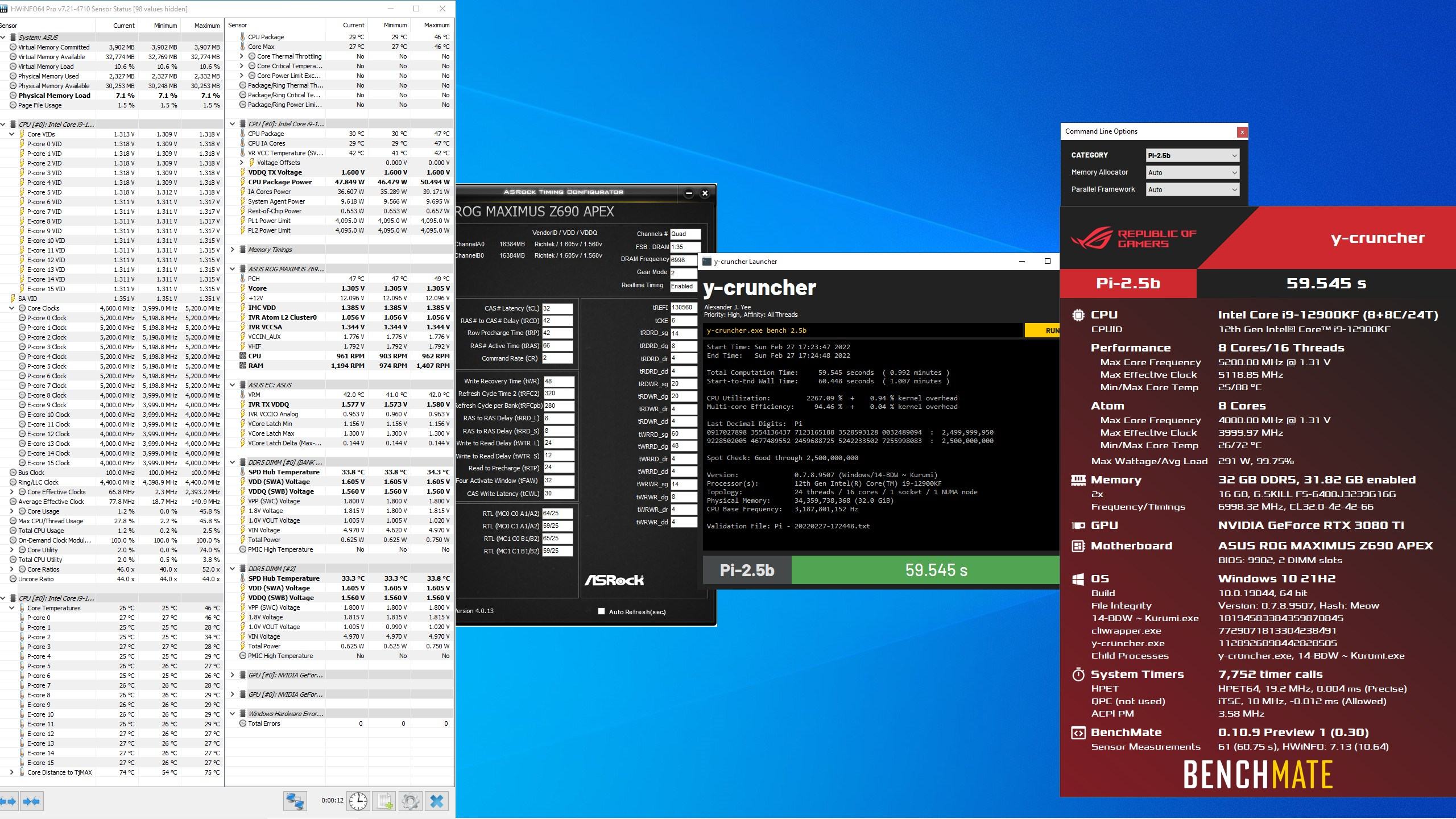Click the tREFI value field
The height and width of the screenshot is (819, 1456).
pos(684,308)
